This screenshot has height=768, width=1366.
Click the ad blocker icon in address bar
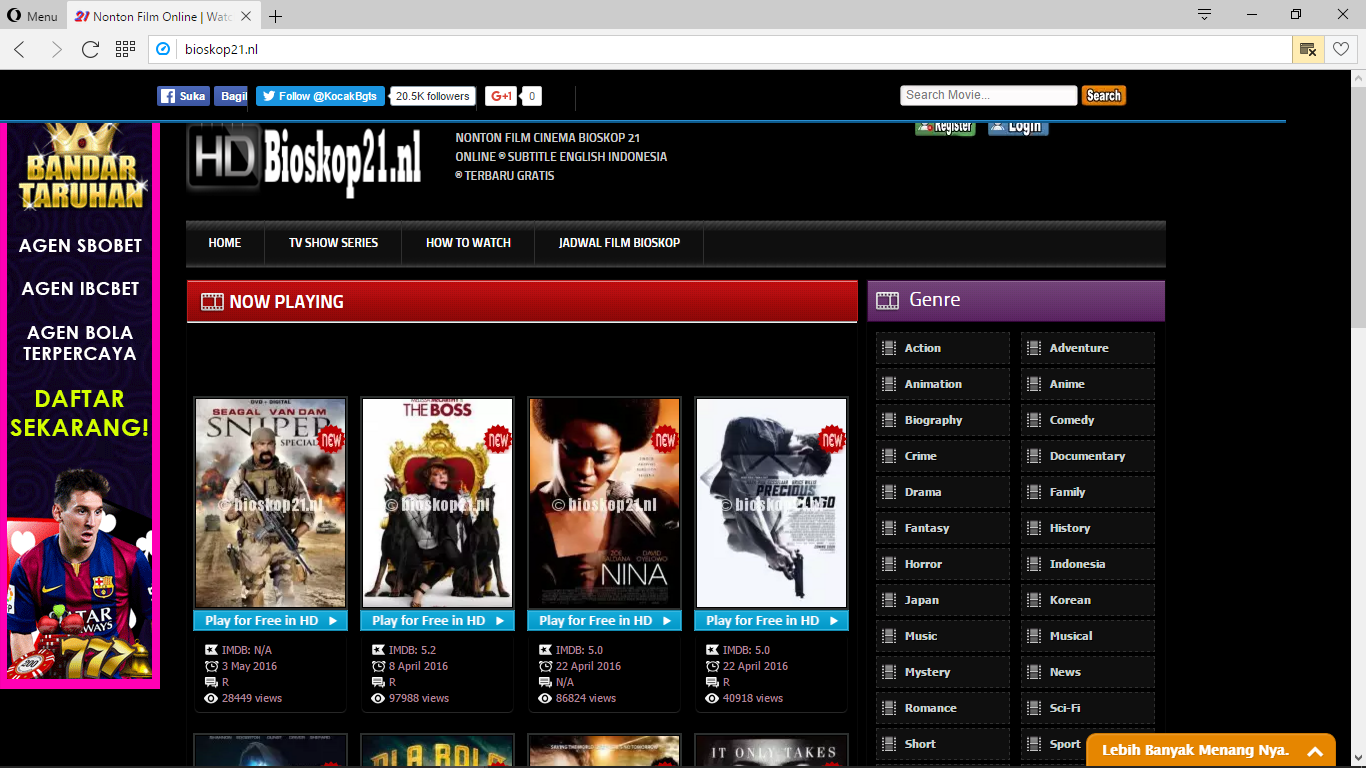1307,49
